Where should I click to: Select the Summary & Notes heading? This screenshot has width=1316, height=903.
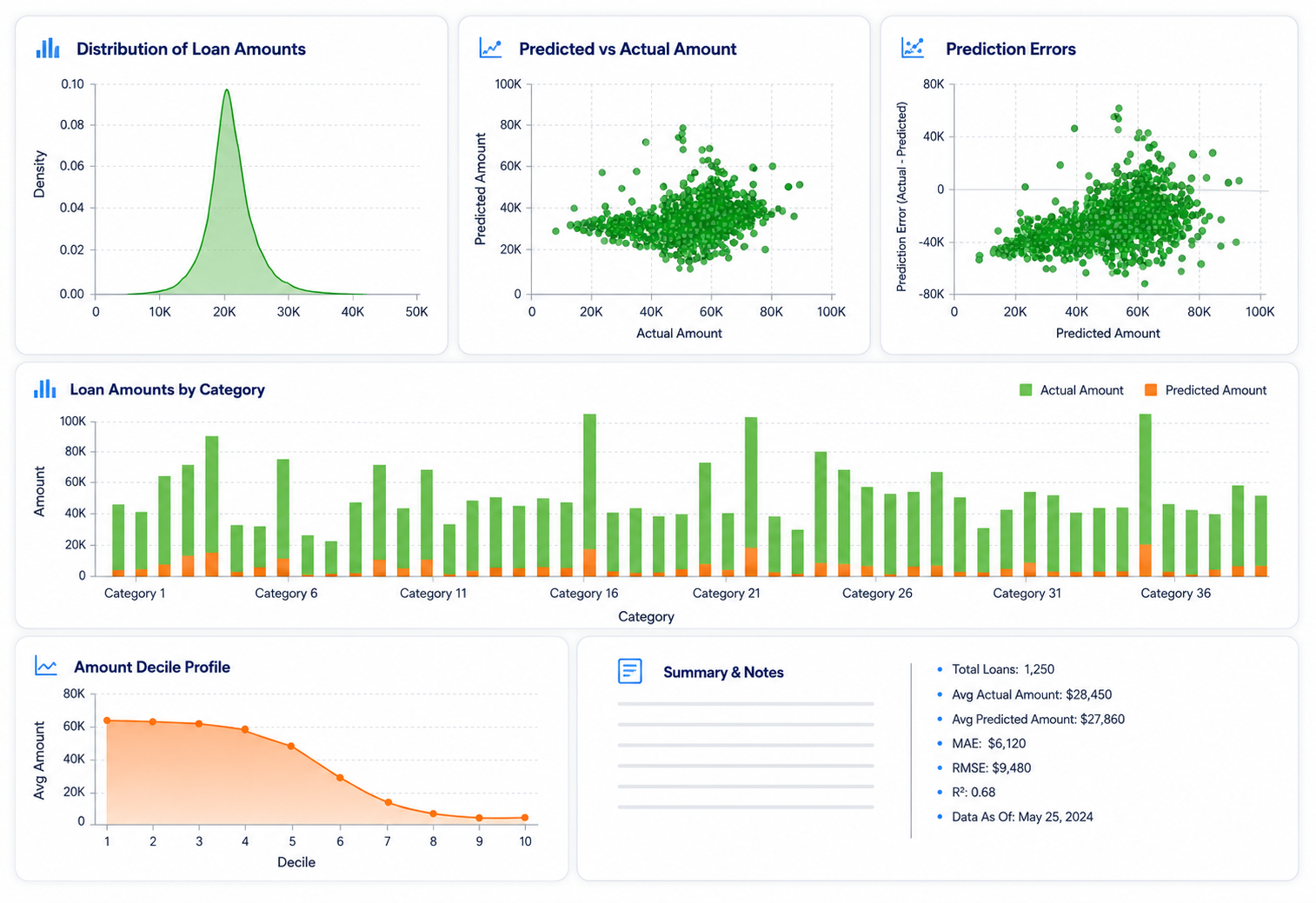click(723, 673)
